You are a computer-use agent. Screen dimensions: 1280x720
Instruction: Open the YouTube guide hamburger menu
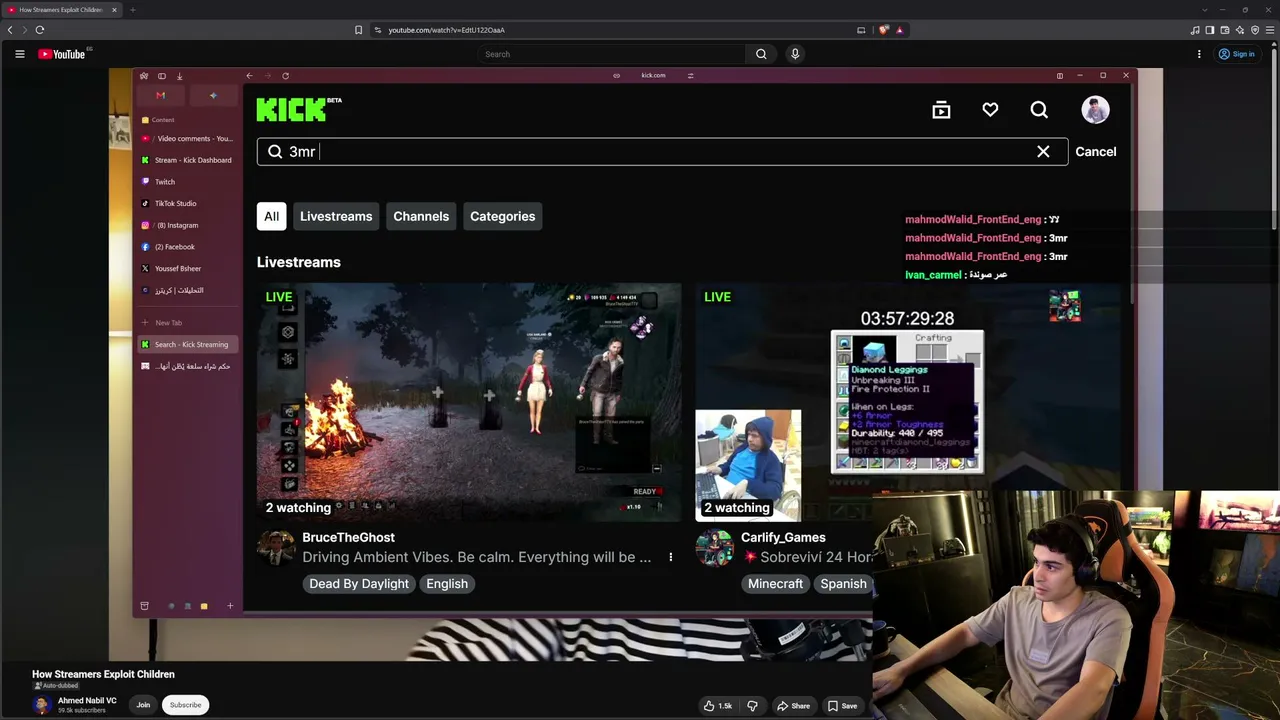point(19,54)
